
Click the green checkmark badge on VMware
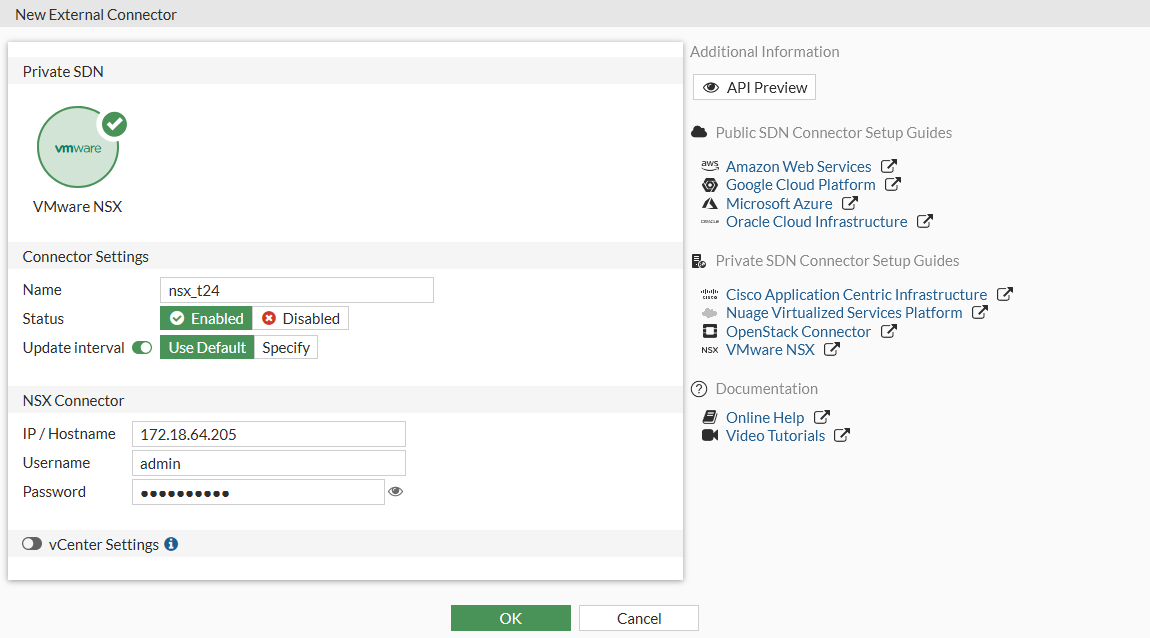point(114,125)
